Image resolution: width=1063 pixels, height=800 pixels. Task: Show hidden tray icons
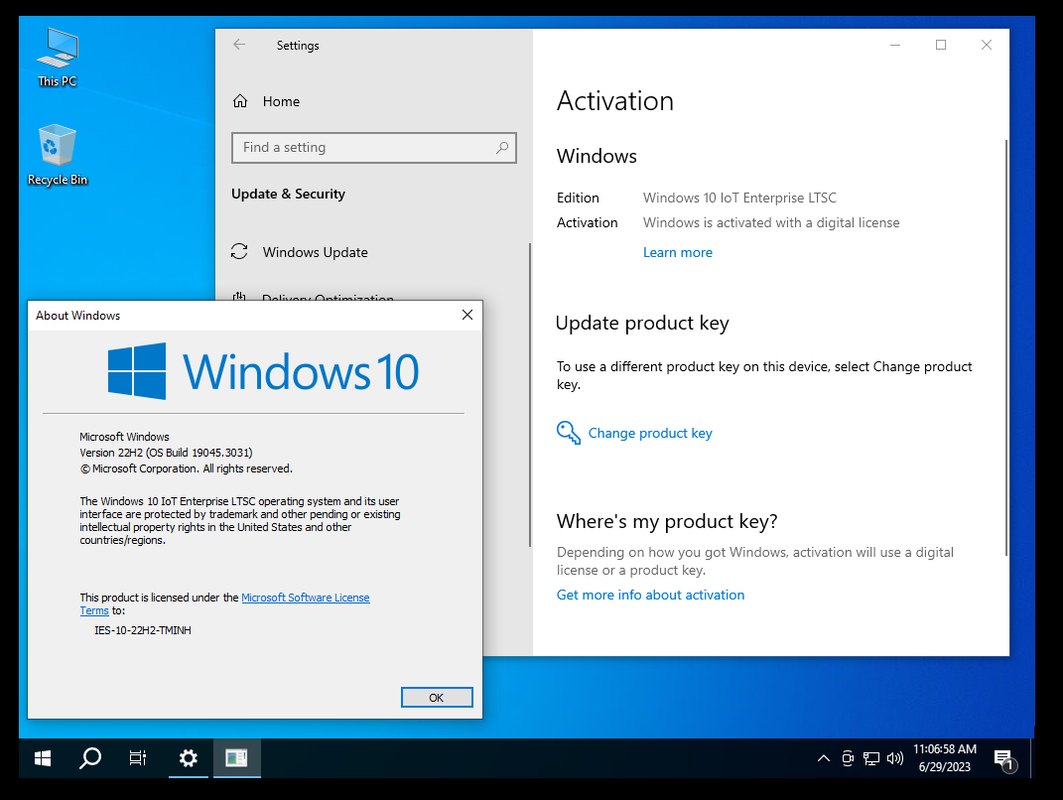[824, 758]
